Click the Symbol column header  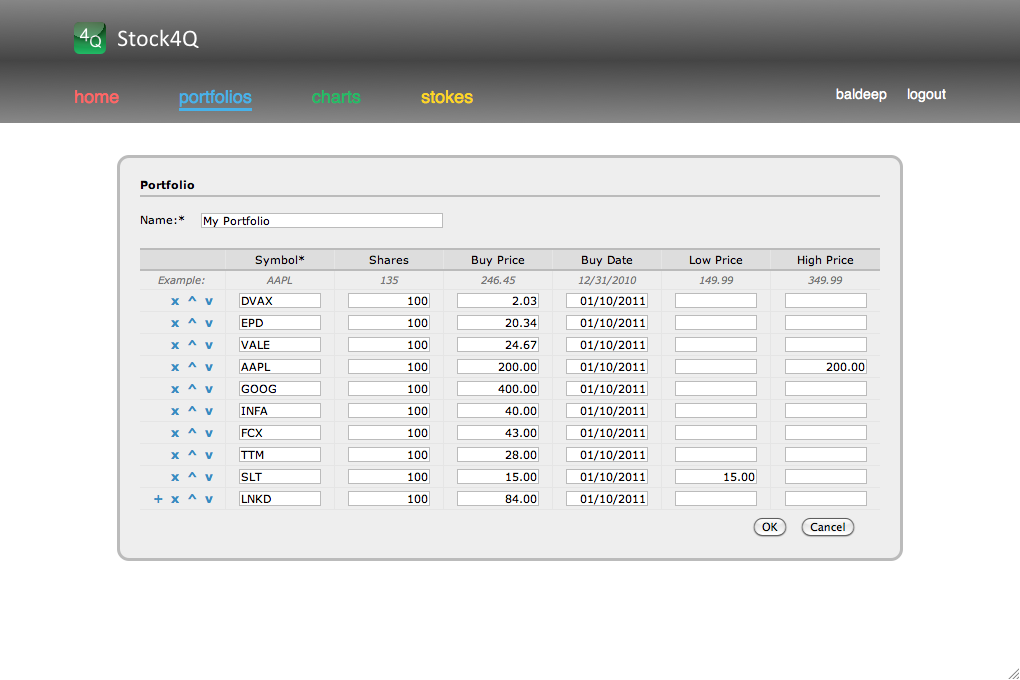[x=280, y=260]
